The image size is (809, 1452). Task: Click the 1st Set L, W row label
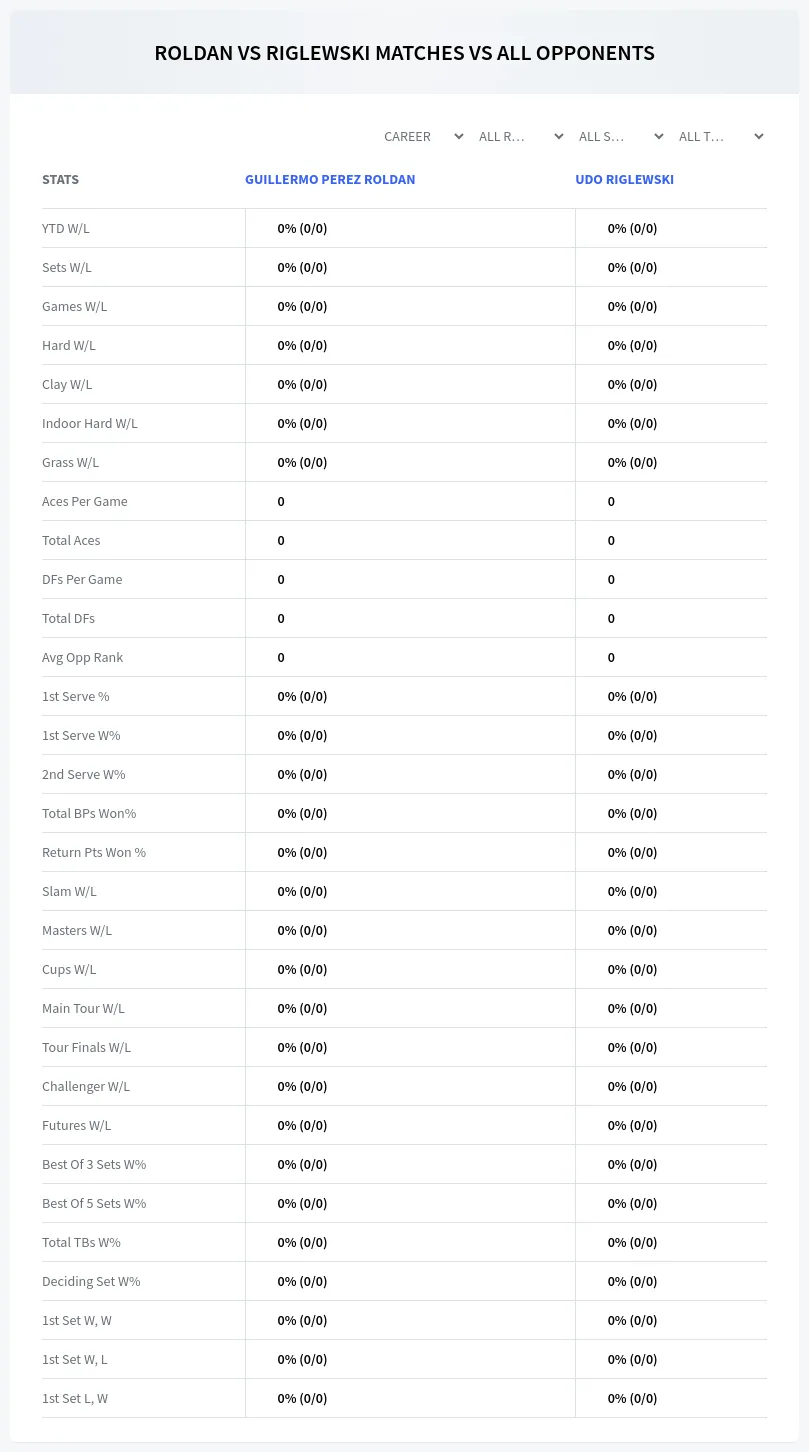click(75, 1398)
